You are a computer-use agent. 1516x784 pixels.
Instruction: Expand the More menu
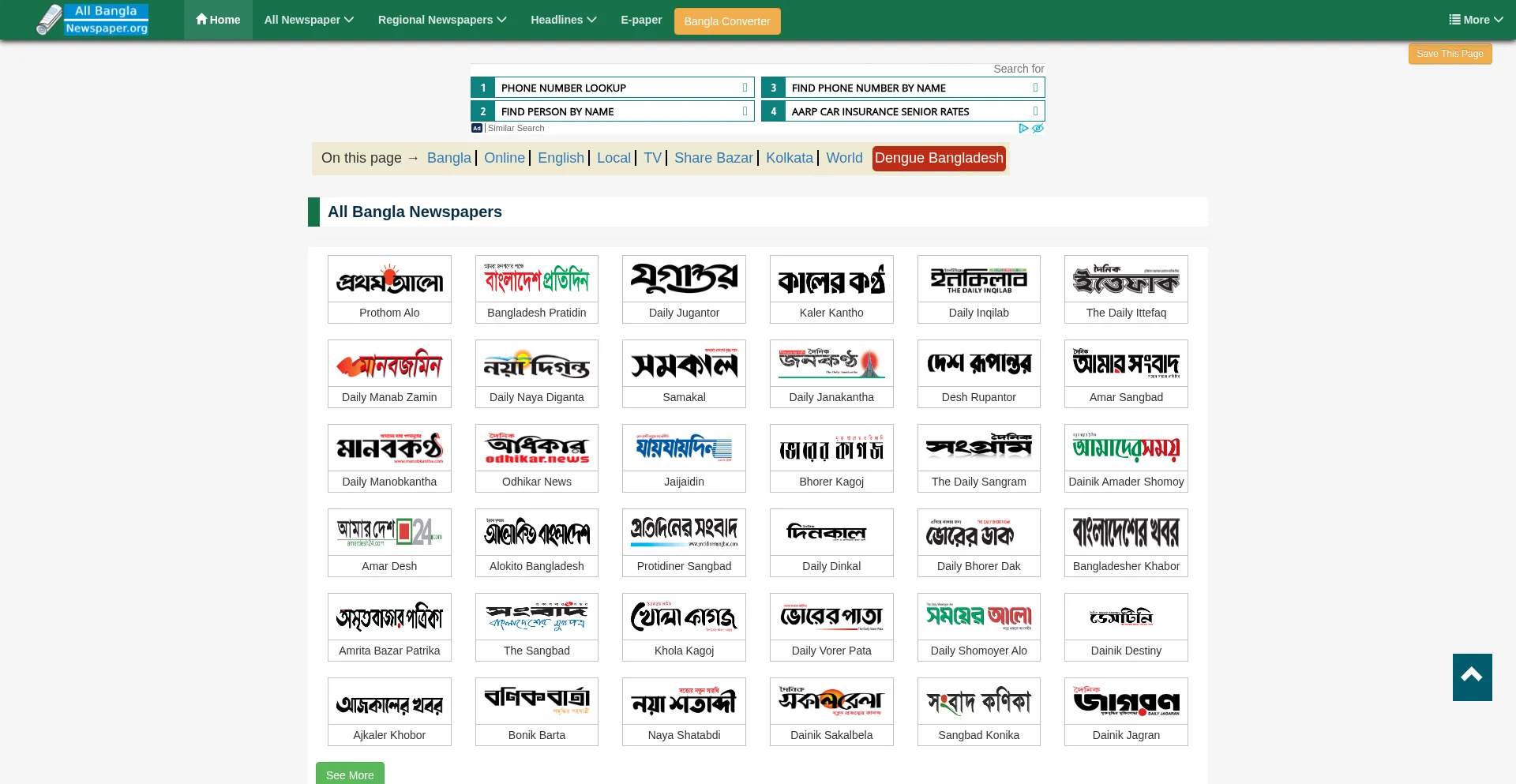pos(1476,20)
